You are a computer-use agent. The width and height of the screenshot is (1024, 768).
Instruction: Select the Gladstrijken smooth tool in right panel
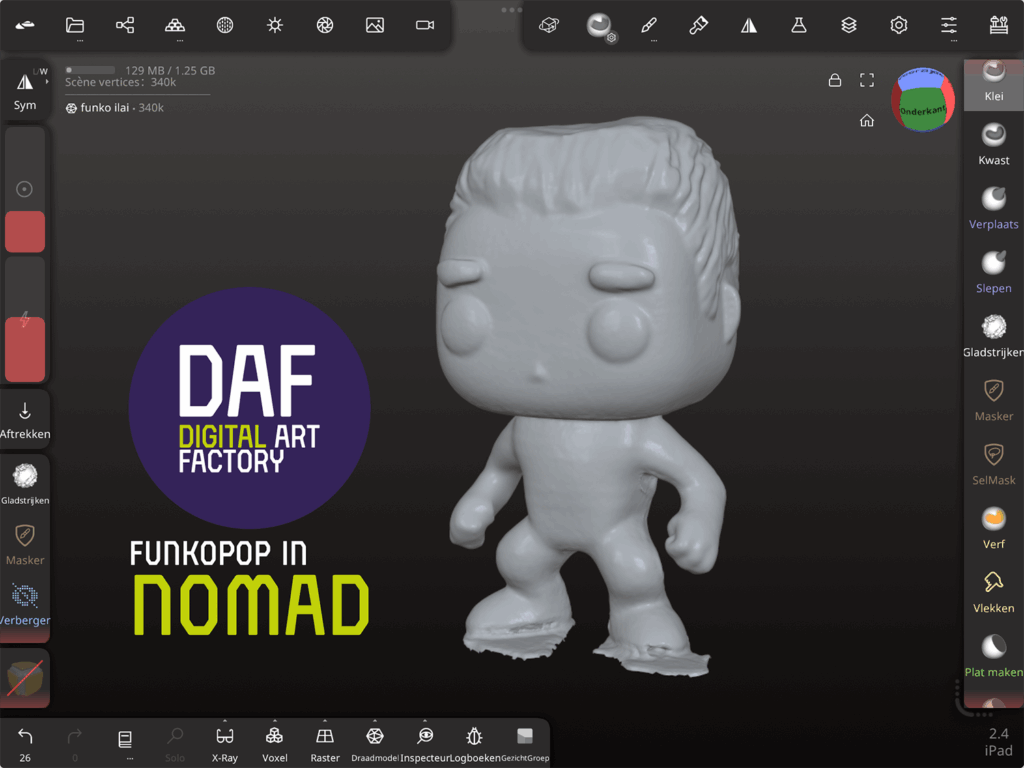pos(994,336)
